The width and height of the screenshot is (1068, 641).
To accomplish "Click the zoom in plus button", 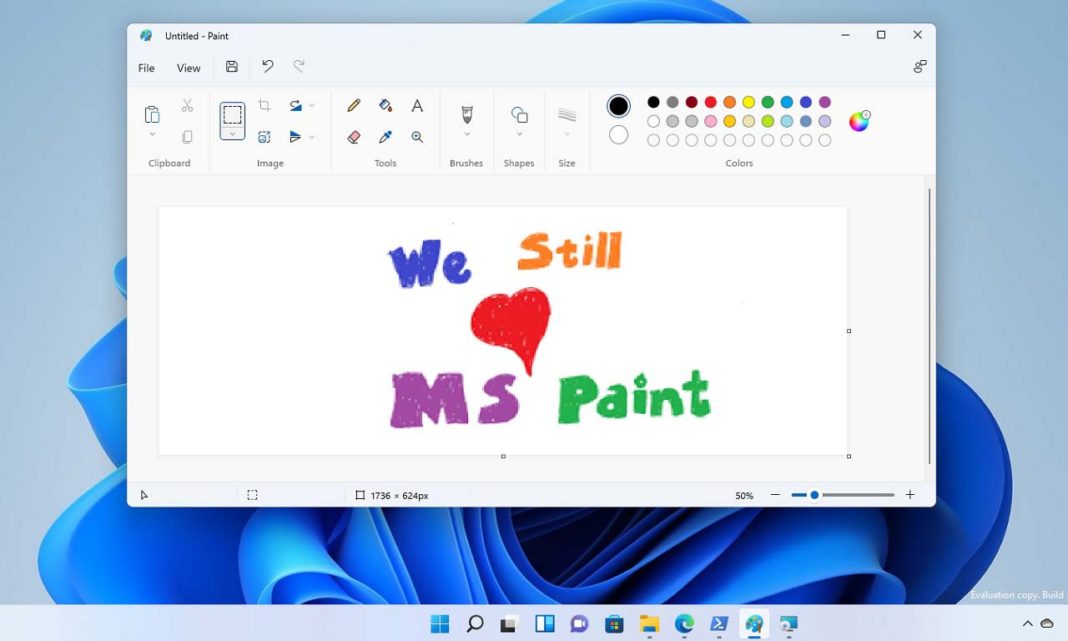I will 910,494.
